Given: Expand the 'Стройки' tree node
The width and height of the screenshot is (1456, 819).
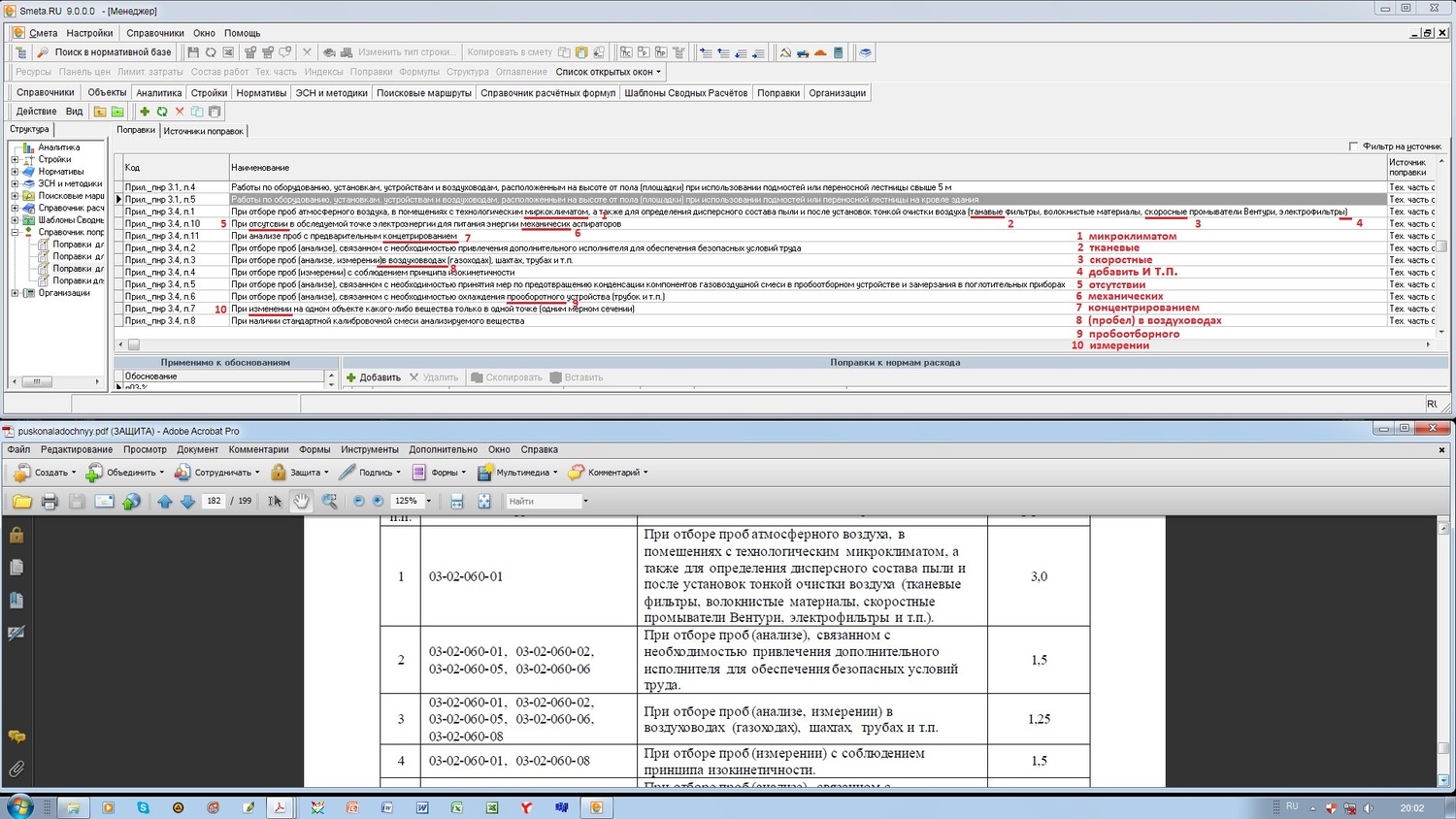Looking at the screenshot, I should point(15,159).
